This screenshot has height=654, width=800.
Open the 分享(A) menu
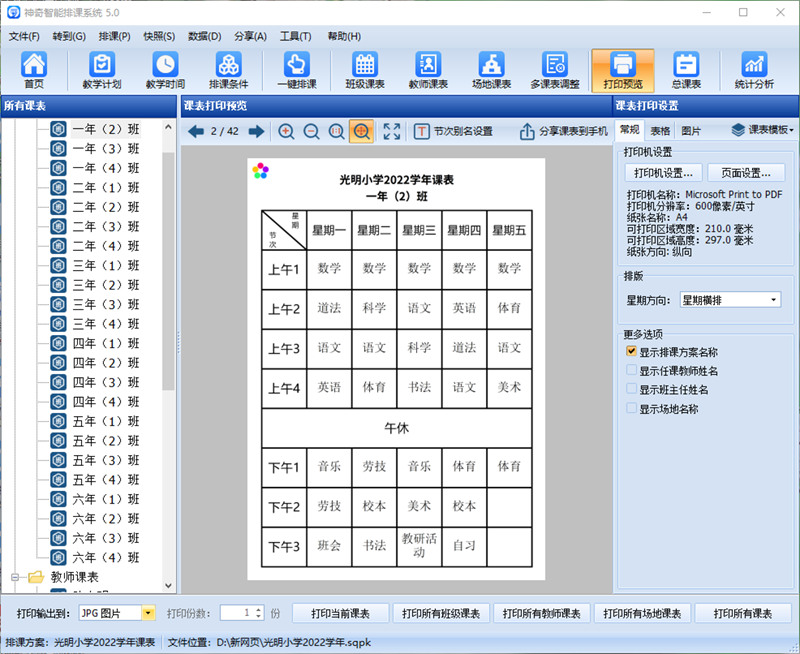click(250, 36)
